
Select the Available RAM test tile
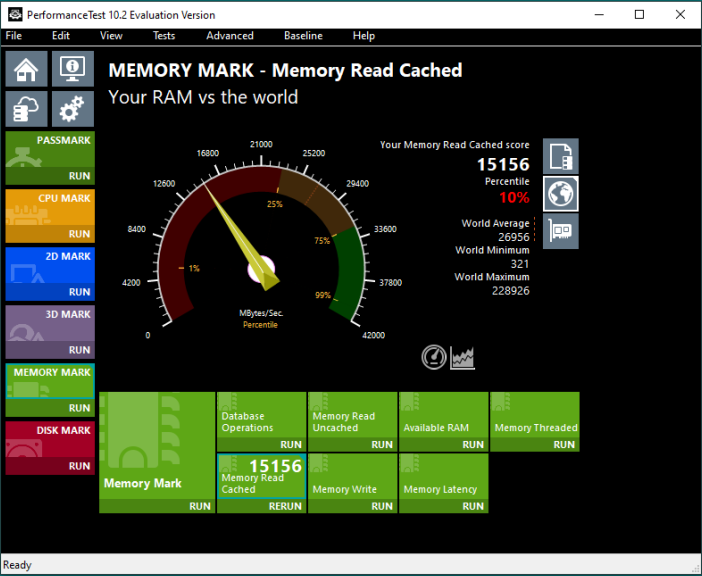[444, 415]
